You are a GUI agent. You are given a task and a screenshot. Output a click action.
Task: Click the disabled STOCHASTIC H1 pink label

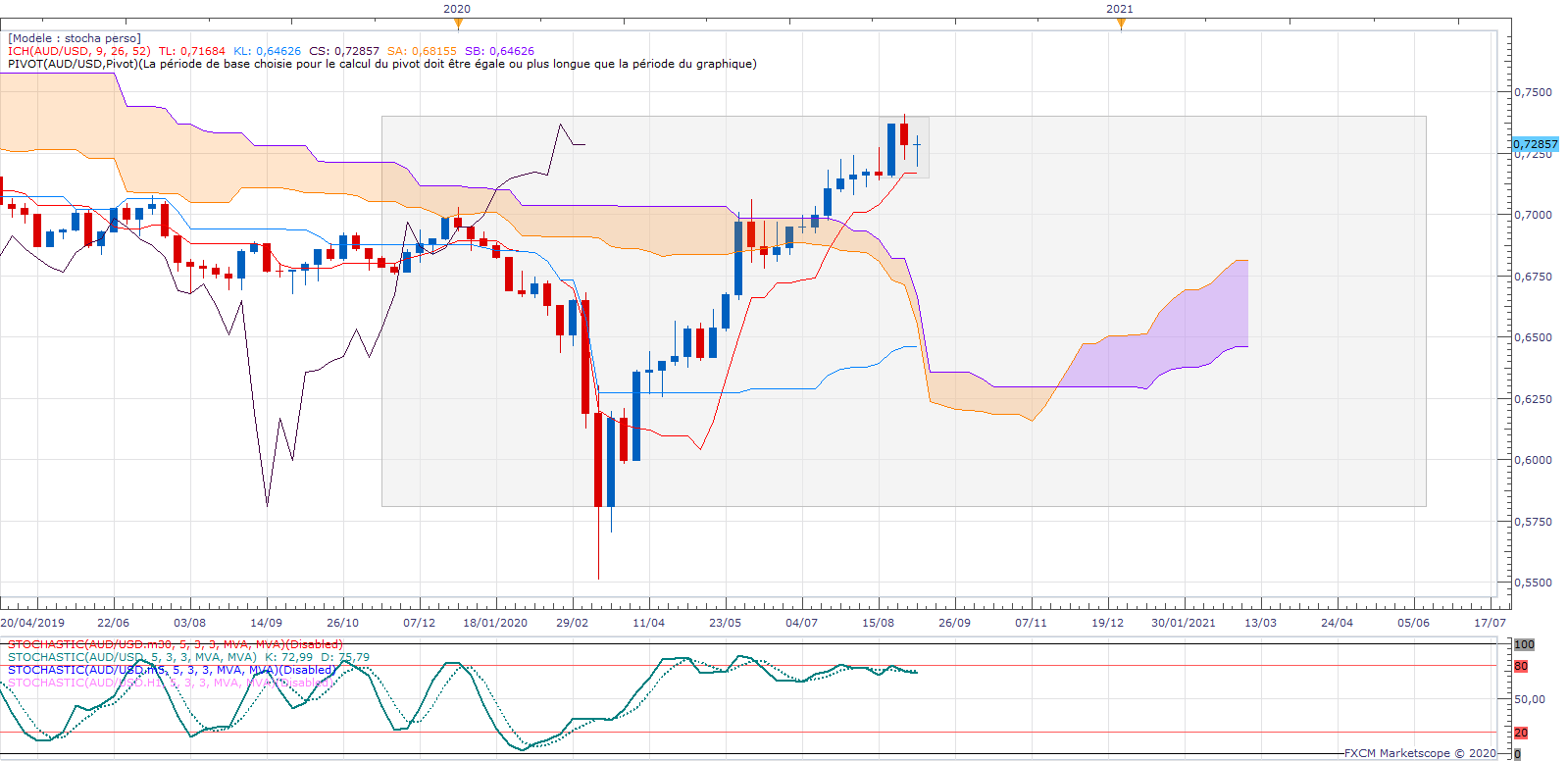(x=169, y=683)
